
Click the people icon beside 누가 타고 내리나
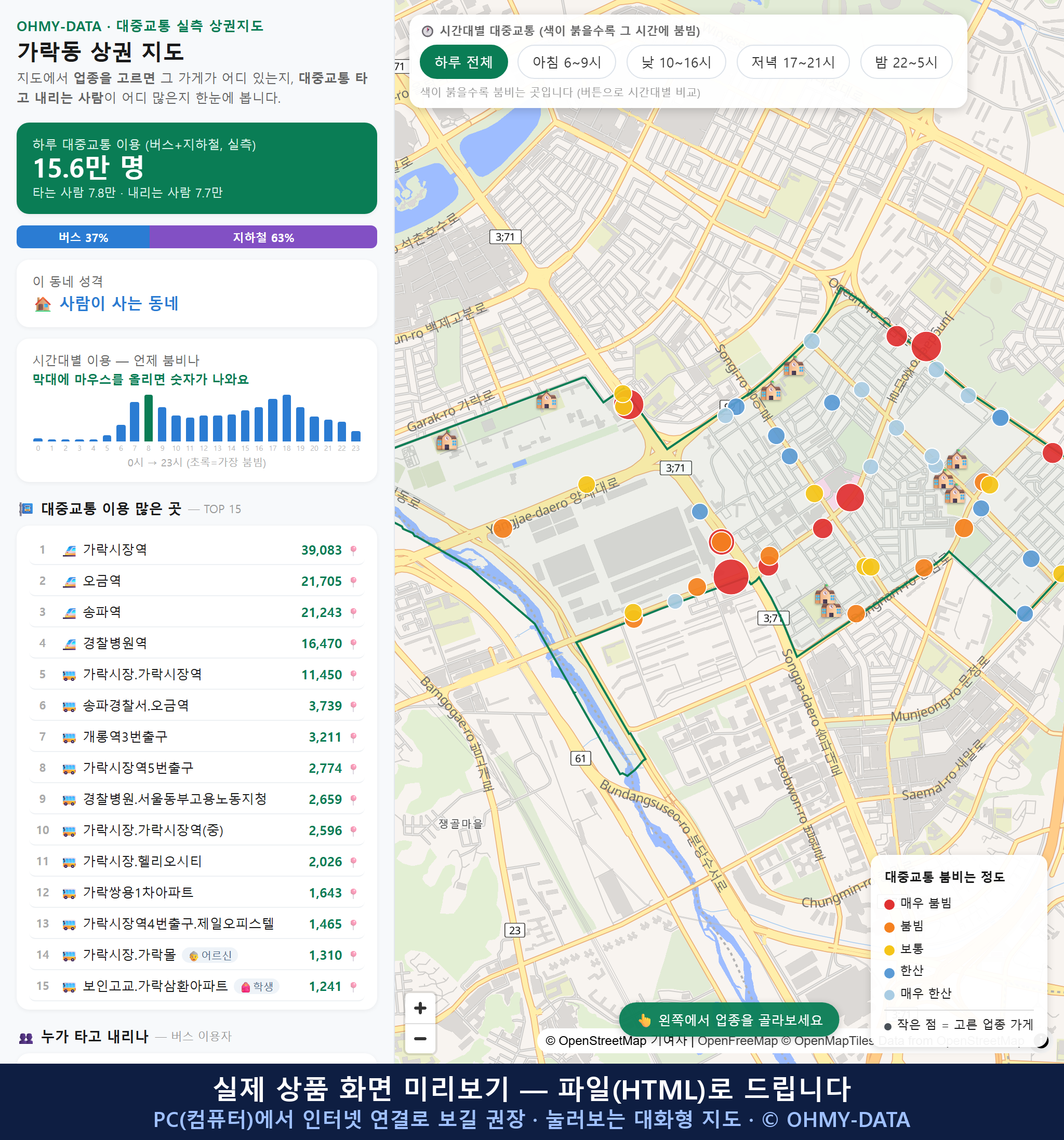pos(26,1037)
